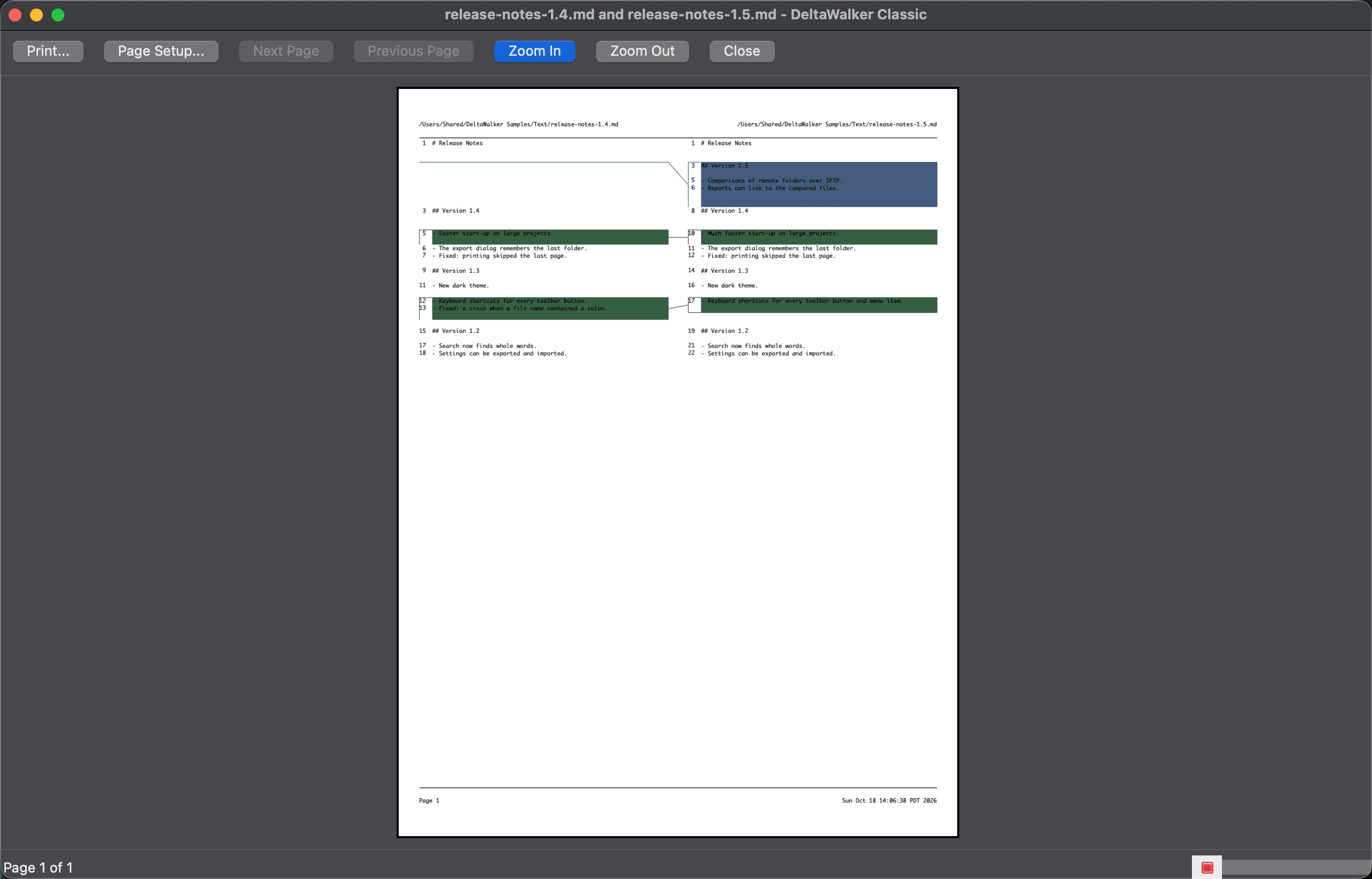
Task: Click the disabled Previous Page button
Action: [x=413, y=51]
